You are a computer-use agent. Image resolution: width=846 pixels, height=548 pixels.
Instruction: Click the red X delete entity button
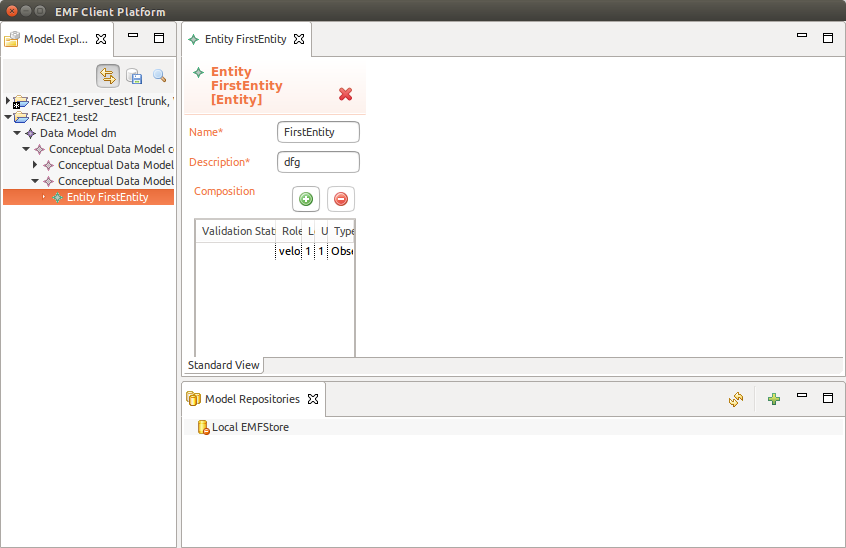(345, 94)
